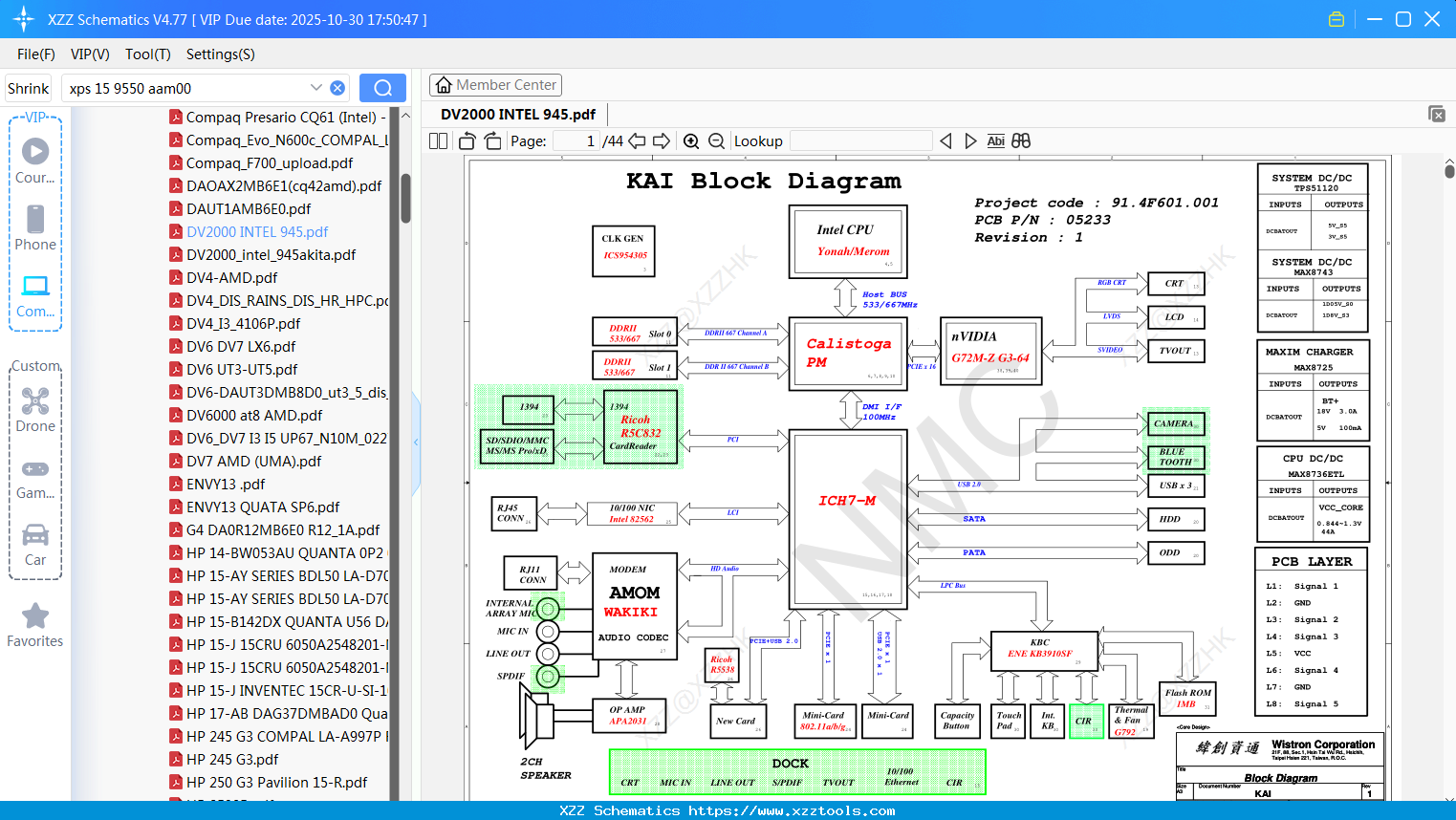Image resolution: width=1456 pixels, height=820 pixels.
Task: Open the Game console category
Action: click(35, 478)
